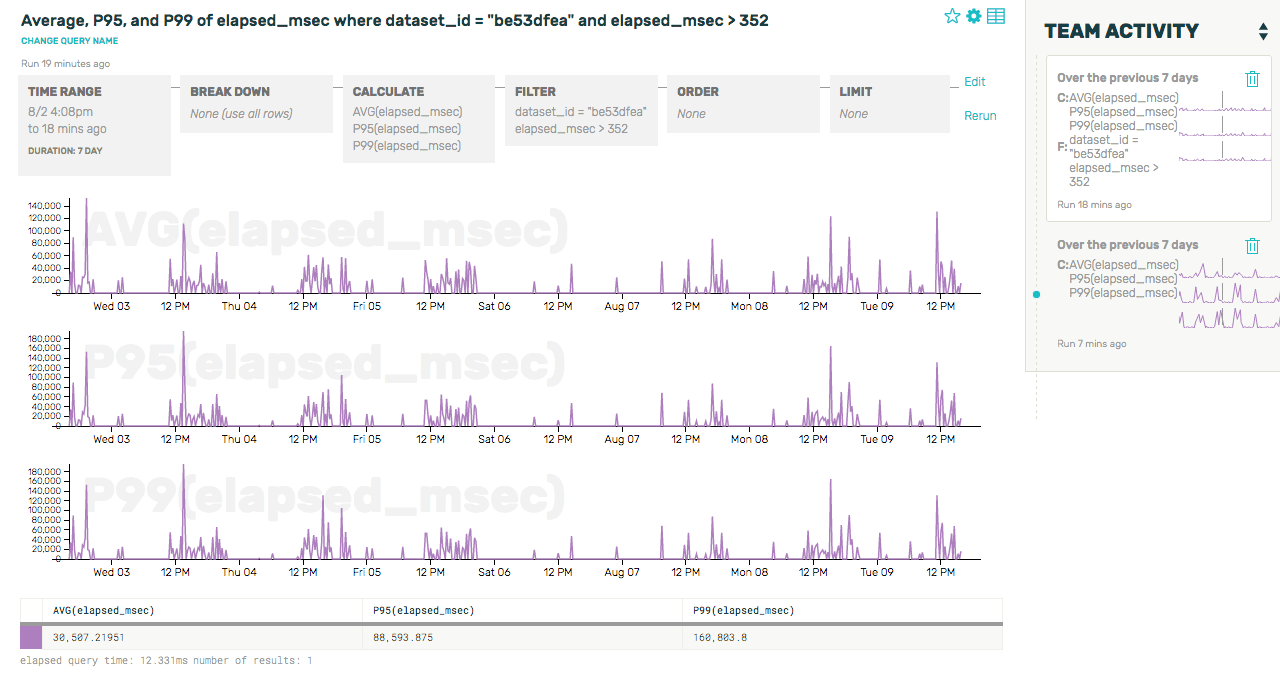Image resolution: width=1280 pixels, height=700 pixels.
Task: Click the table view icon near the star
Action: [996, 16]
